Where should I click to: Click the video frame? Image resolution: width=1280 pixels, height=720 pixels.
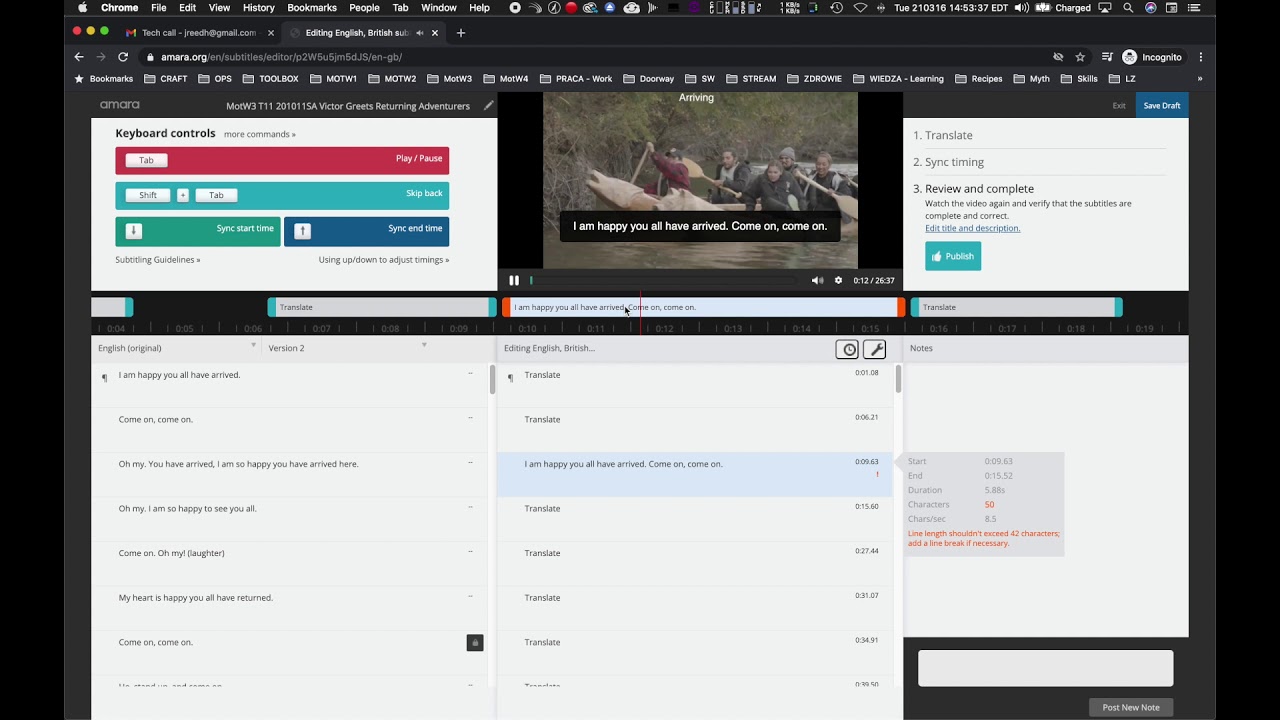(x=700, y=180)
